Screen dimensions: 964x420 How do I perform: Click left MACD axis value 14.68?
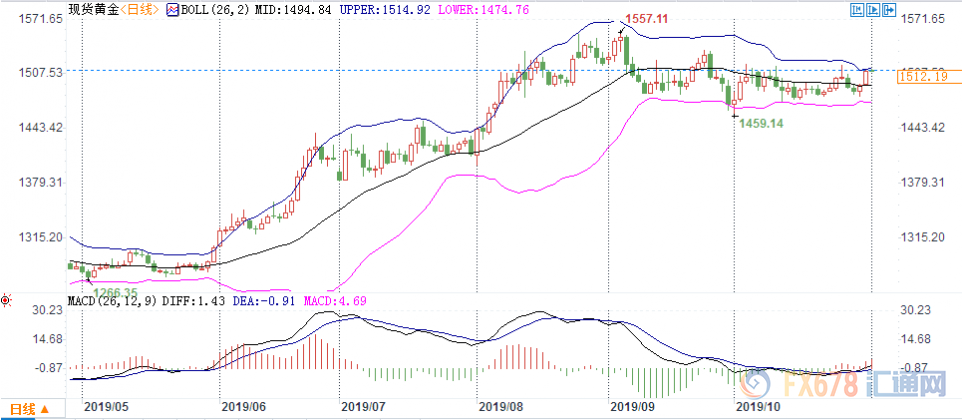tap(49, 339)
